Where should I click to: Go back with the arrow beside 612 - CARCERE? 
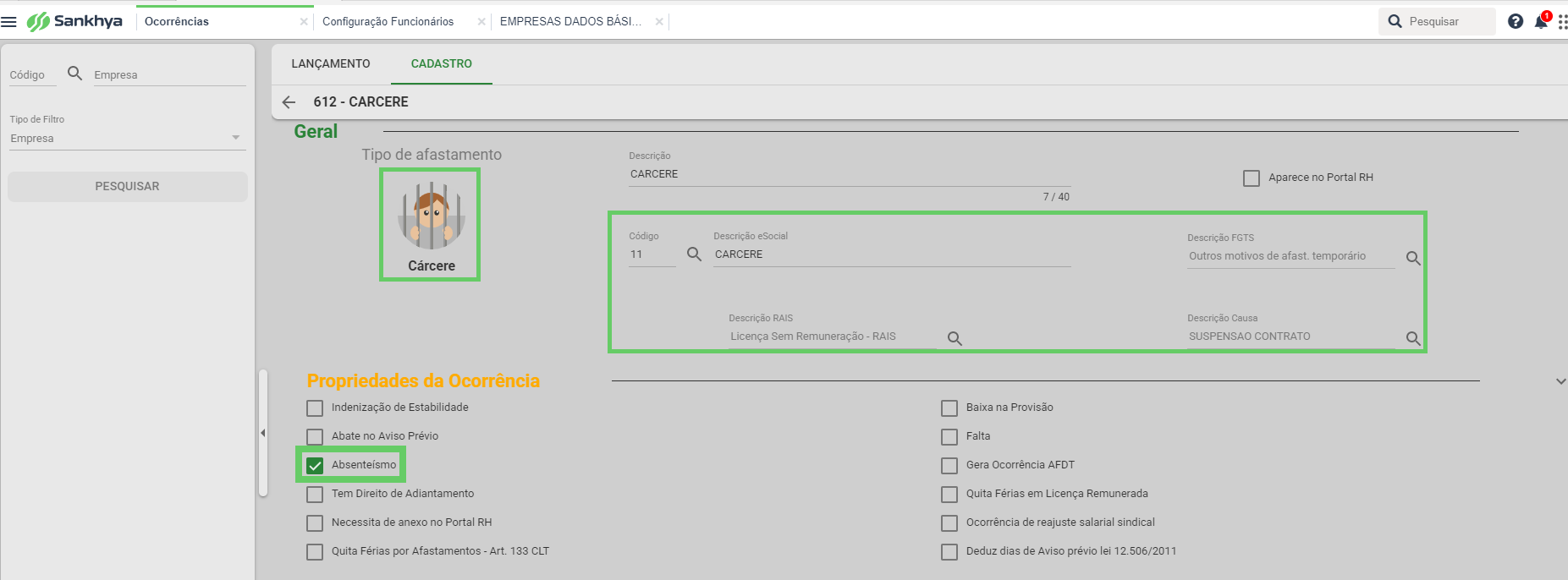coord(289,102)
